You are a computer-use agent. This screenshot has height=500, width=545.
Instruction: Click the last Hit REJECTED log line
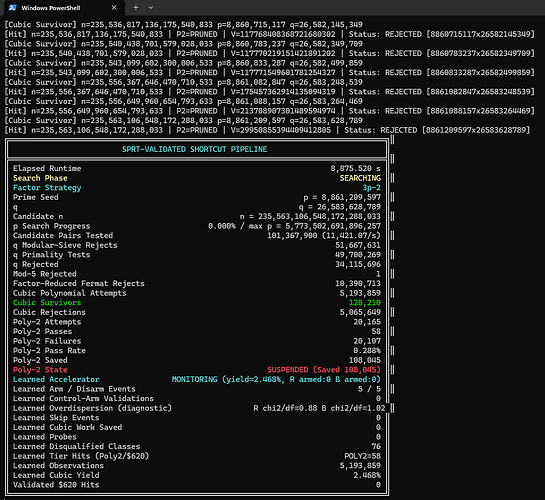(267, 130)
